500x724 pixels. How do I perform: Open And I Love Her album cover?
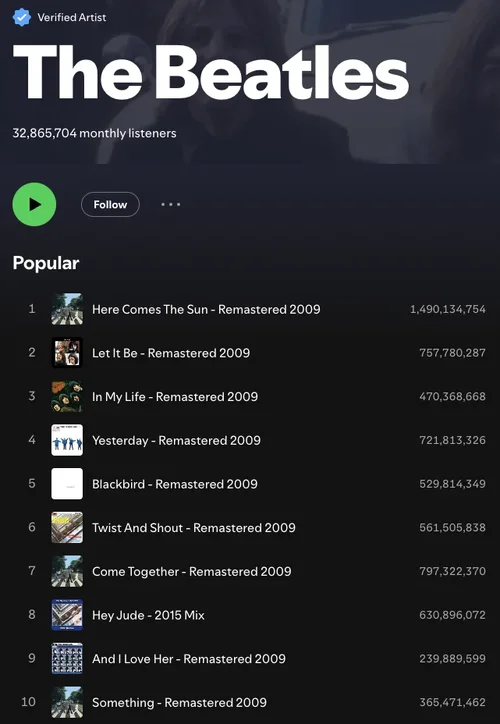click(67, 658)
